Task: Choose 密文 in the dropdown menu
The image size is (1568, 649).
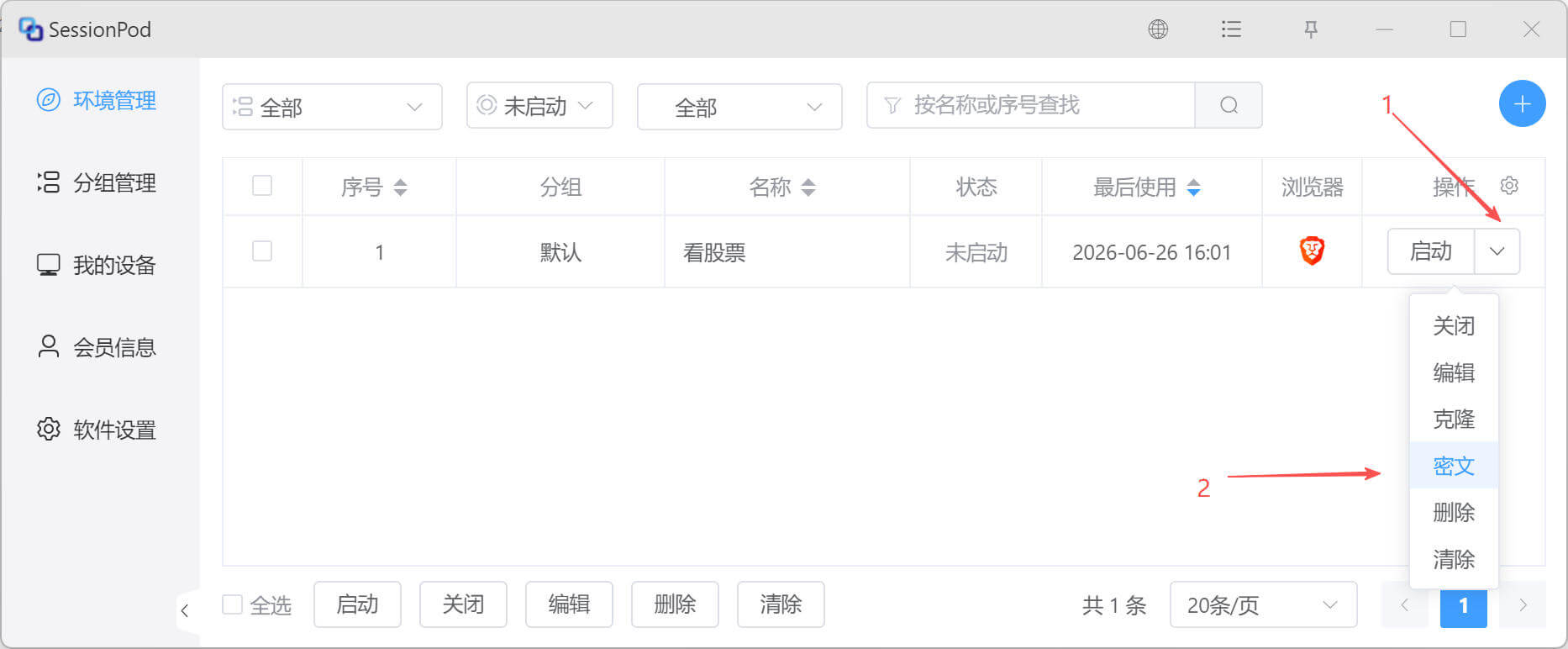Action: pyautogui.click(x=1454, y=466)
